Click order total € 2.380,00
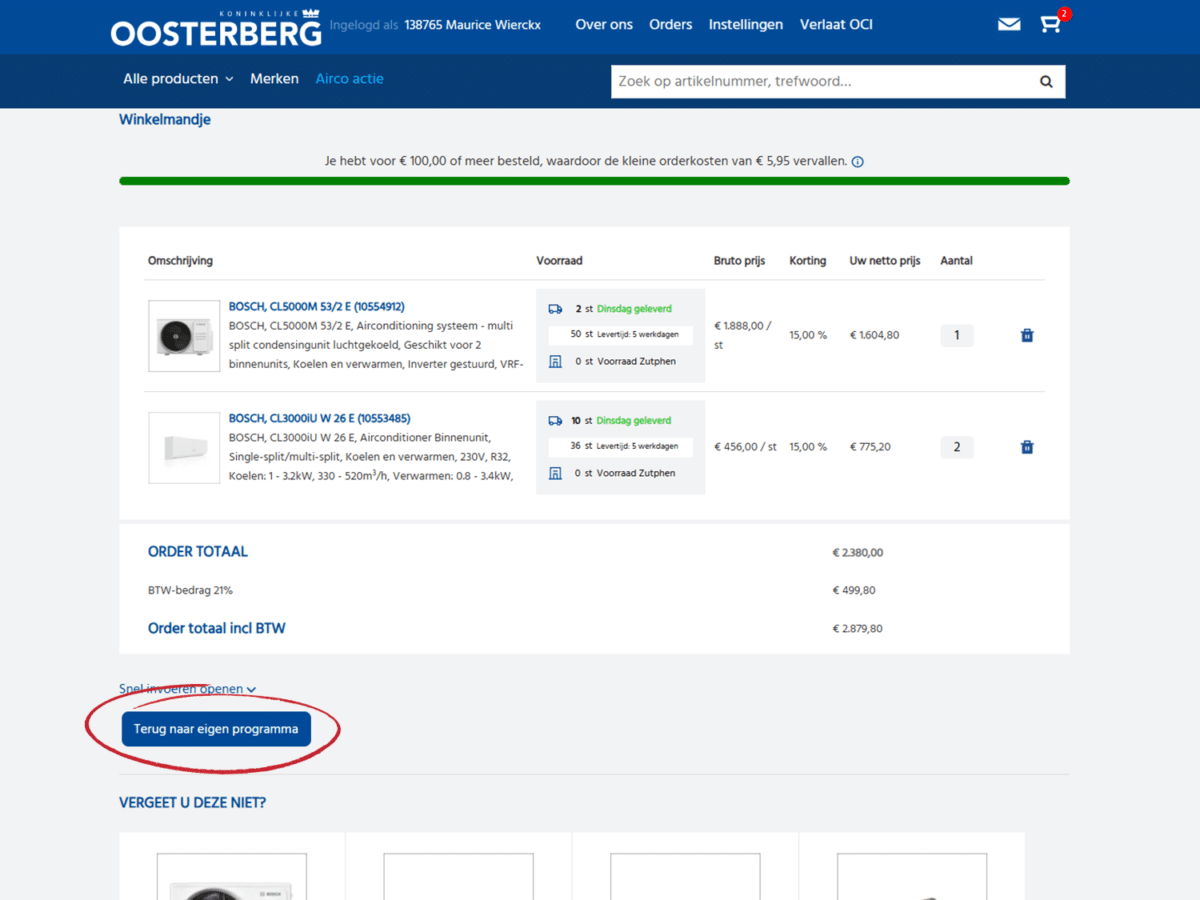1200x900 pixels. [x=858, y=552]
